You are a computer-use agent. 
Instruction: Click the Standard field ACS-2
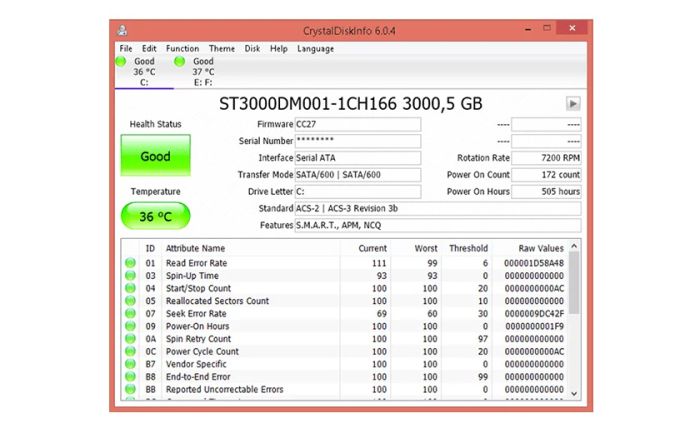[x=438, y=208]
